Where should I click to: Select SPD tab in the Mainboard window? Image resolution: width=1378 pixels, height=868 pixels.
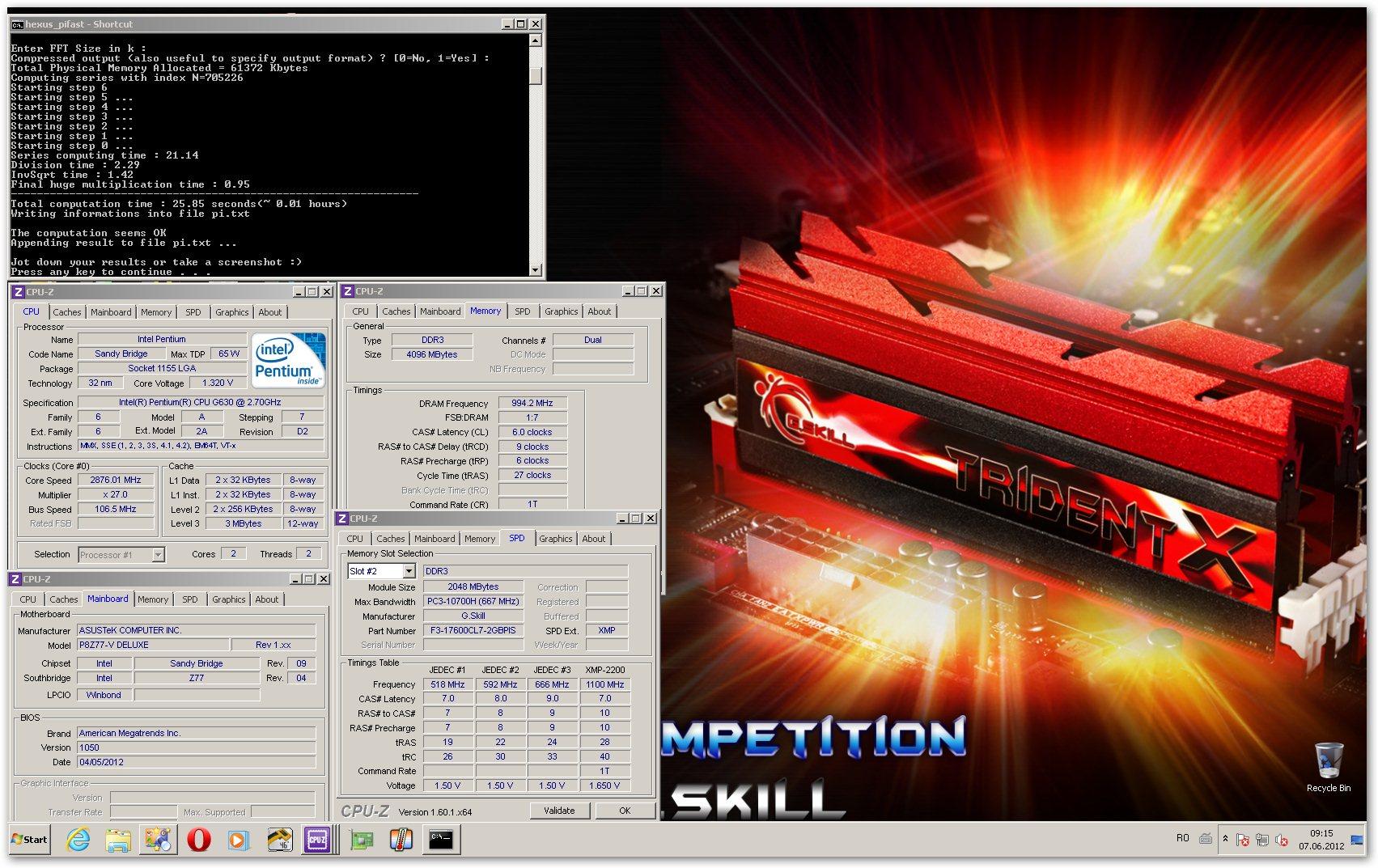click(x=189, y=599)
